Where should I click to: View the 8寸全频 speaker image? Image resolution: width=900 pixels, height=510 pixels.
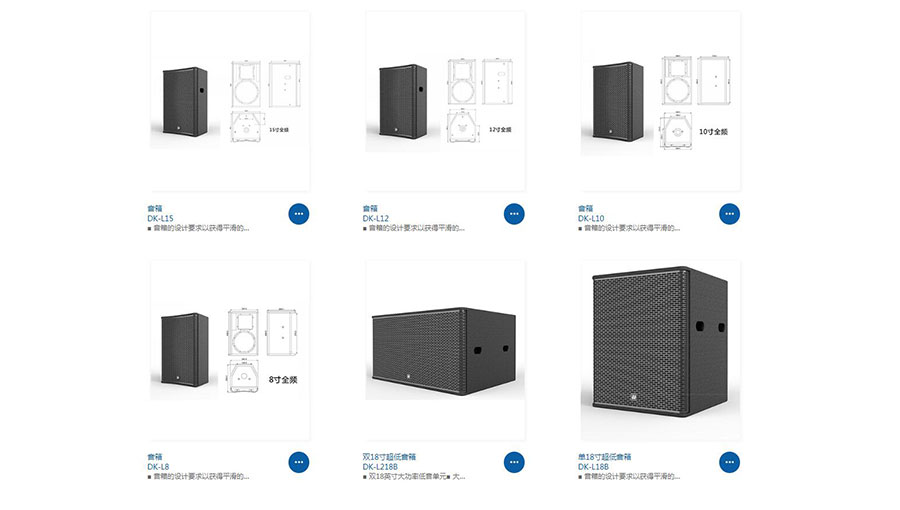point(230,351)
